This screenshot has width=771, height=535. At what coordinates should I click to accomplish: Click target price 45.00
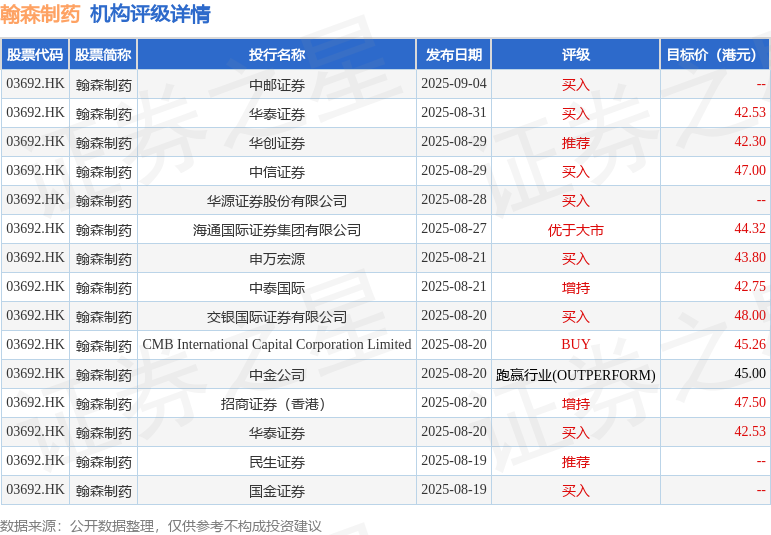pos(750,374)
